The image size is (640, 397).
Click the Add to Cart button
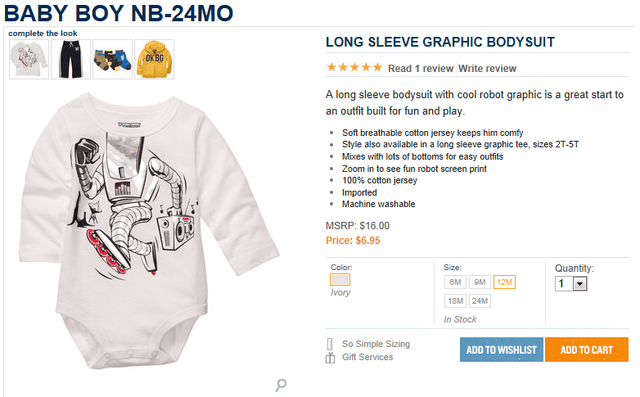[587, 350]
